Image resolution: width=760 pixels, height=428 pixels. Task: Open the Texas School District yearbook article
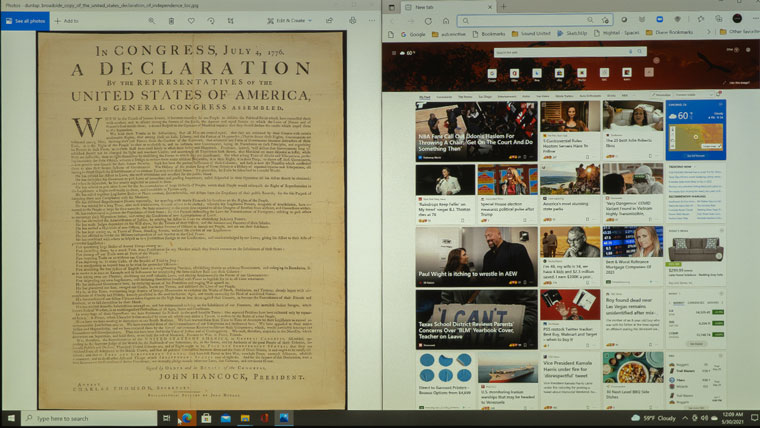pos(476,319)
